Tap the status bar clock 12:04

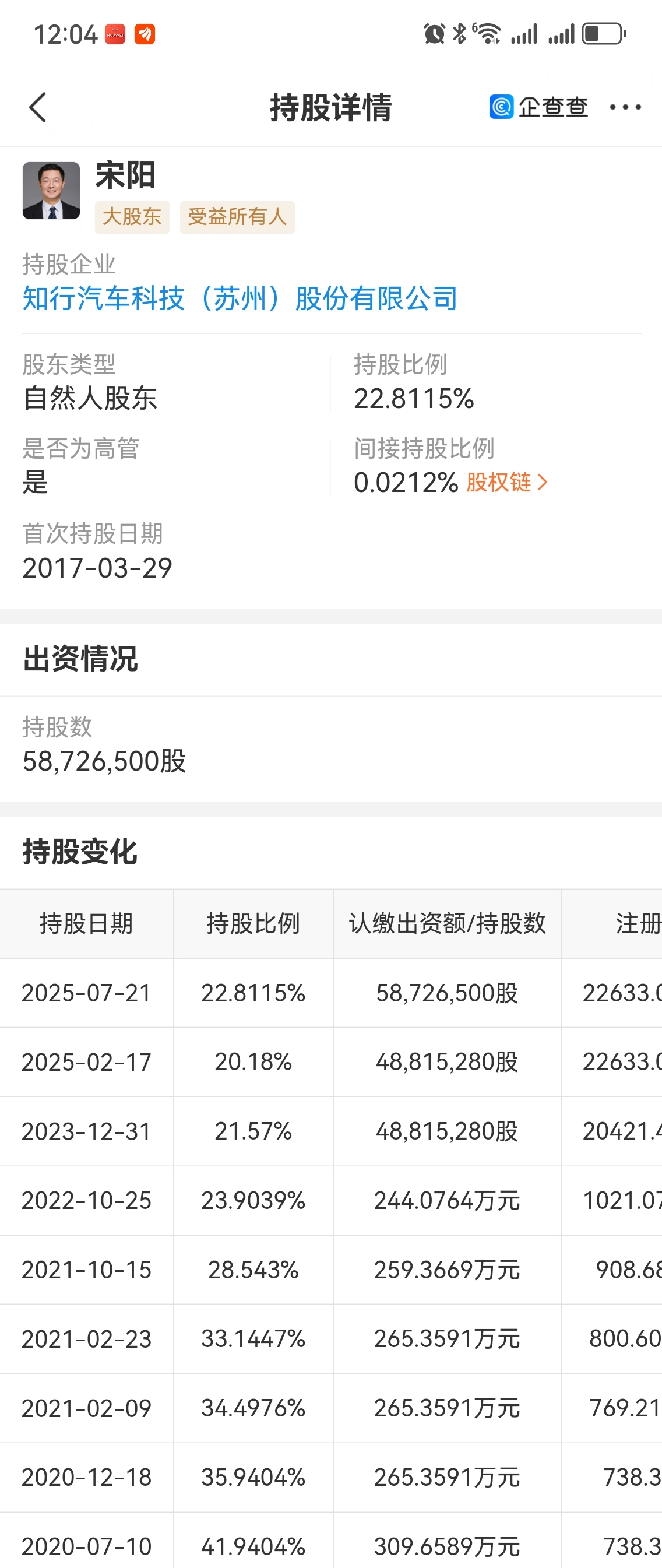coord(65,34)
